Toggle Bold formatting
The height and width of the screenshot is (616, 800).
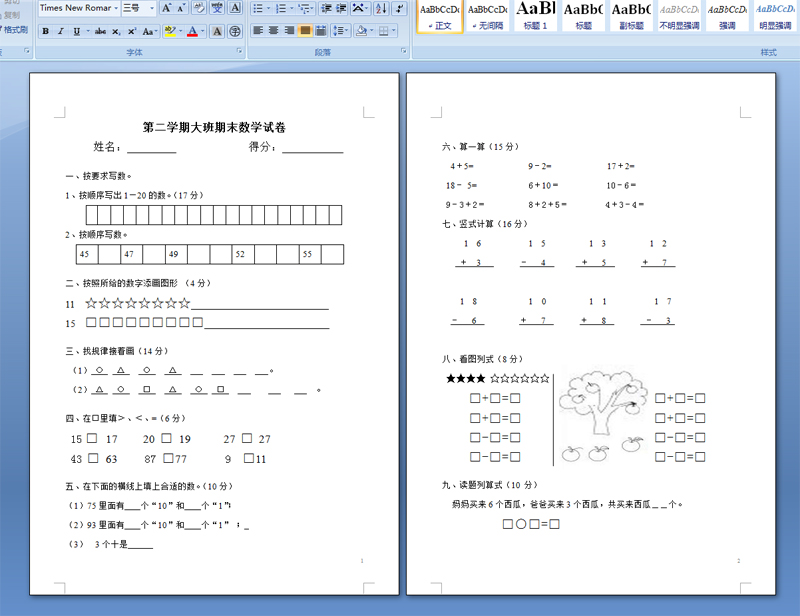[x=45, y=31]
